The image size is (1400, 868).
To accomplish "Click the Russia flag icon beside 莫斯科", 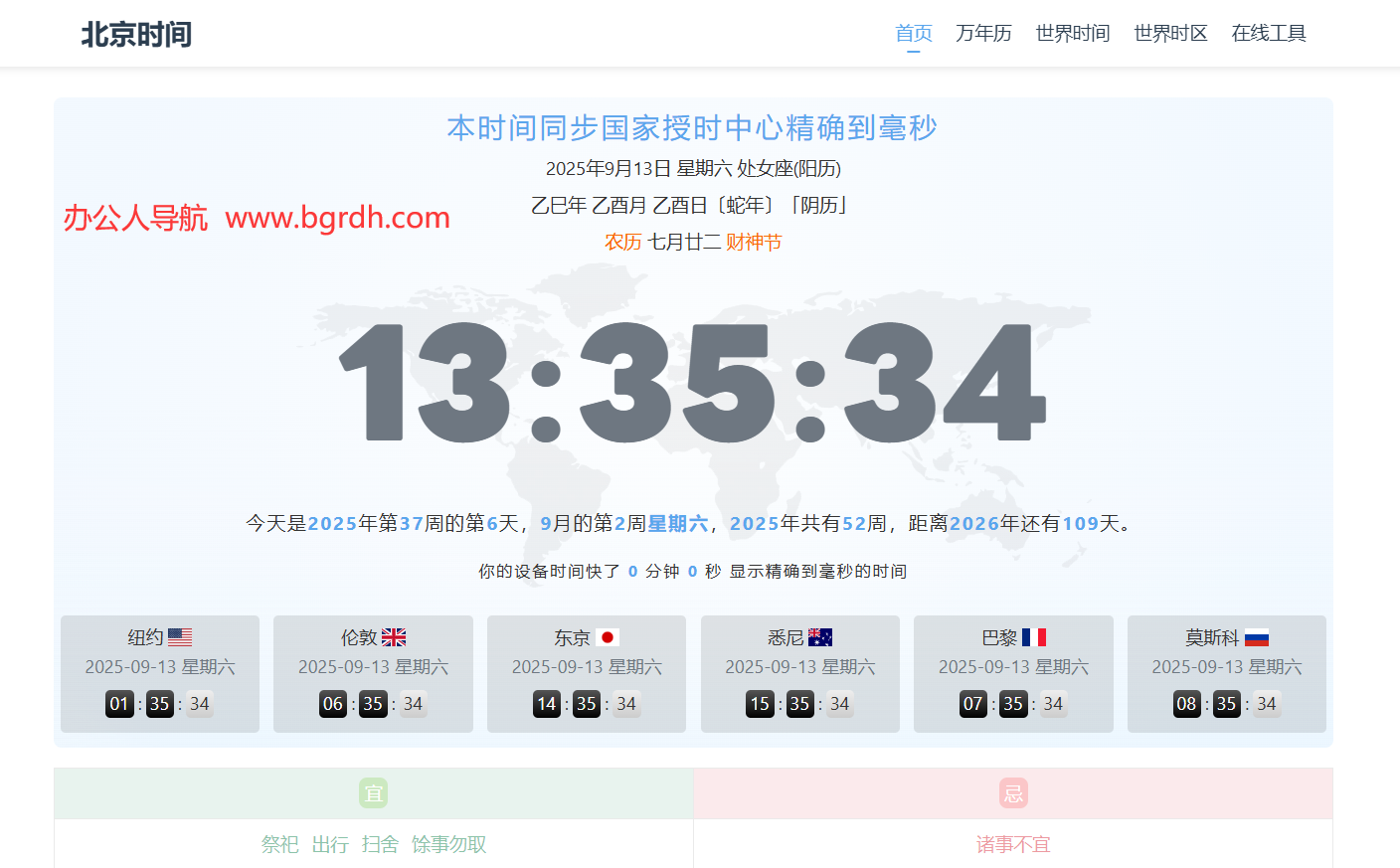I will (x=1257, y=637).
